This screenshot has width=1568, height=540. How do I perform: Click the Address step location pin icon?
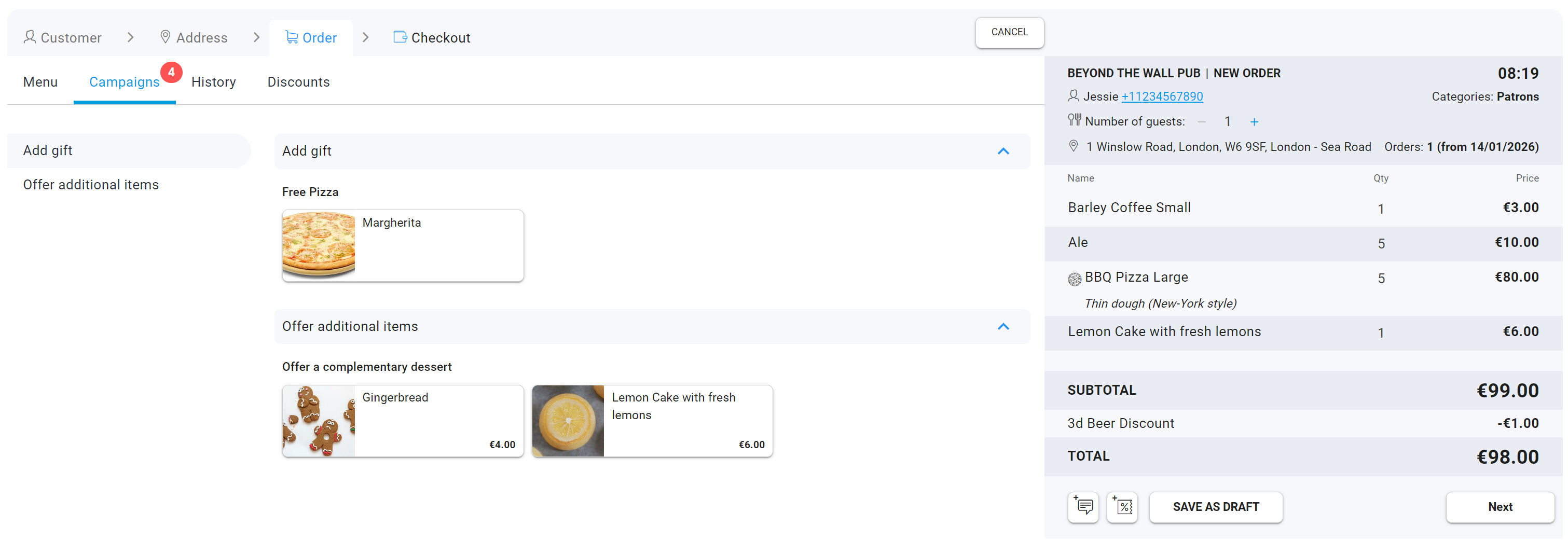pos(165,37)
